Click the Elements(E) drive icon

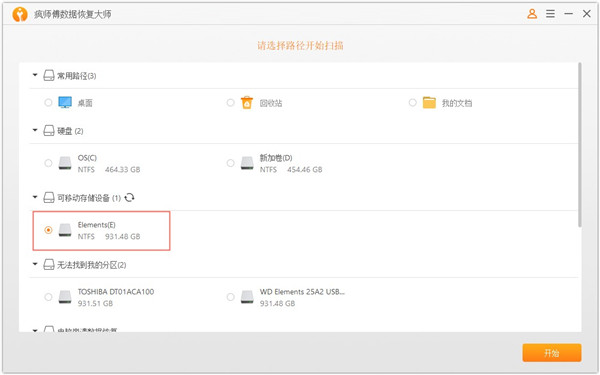click(65, 230)
